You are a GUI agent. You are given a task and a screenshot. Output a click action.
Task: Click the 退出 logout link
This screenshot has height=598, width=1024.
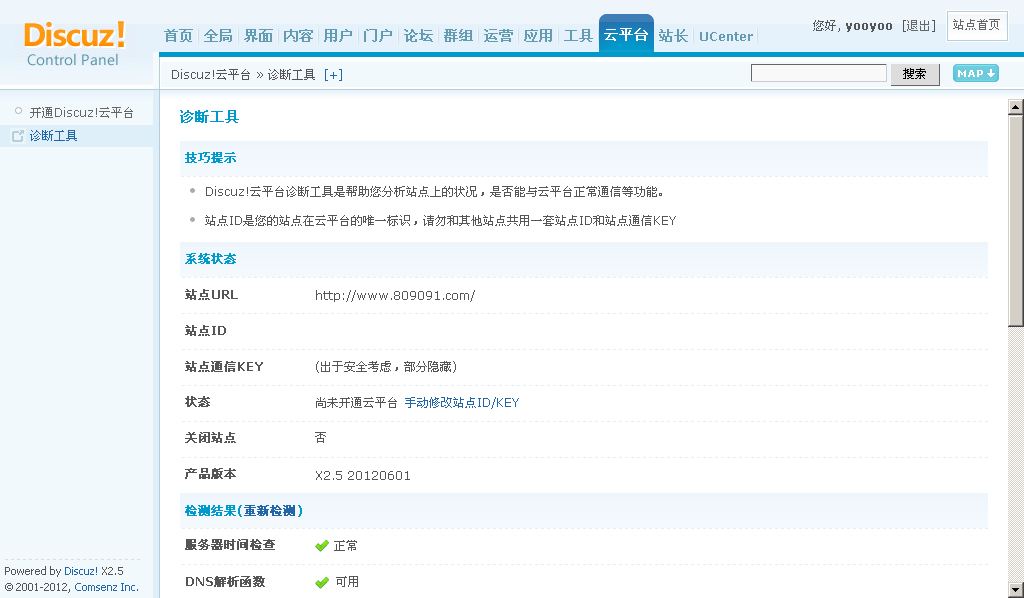coord(919,25)
